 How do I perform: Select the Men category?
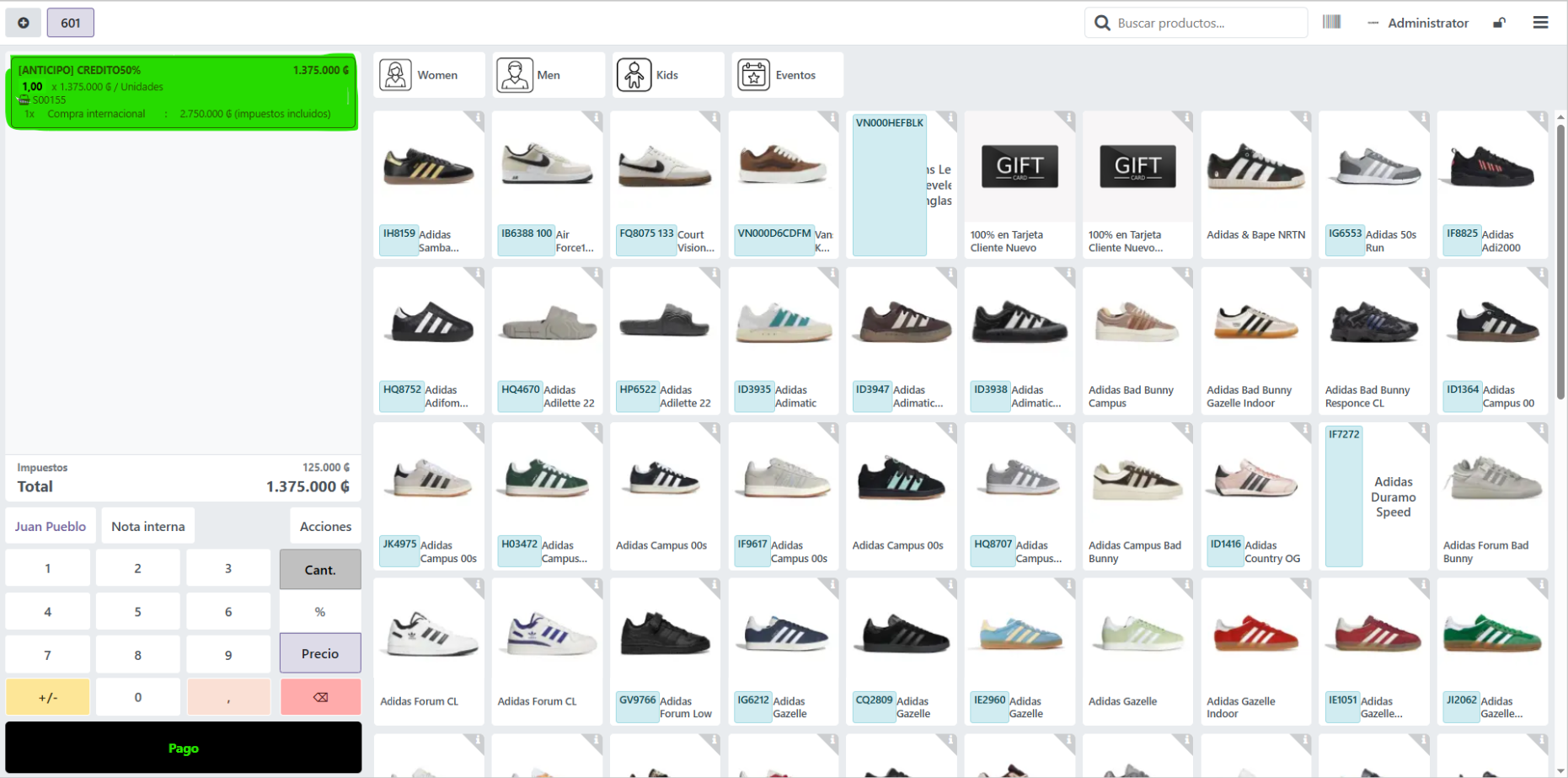(549, 75)
